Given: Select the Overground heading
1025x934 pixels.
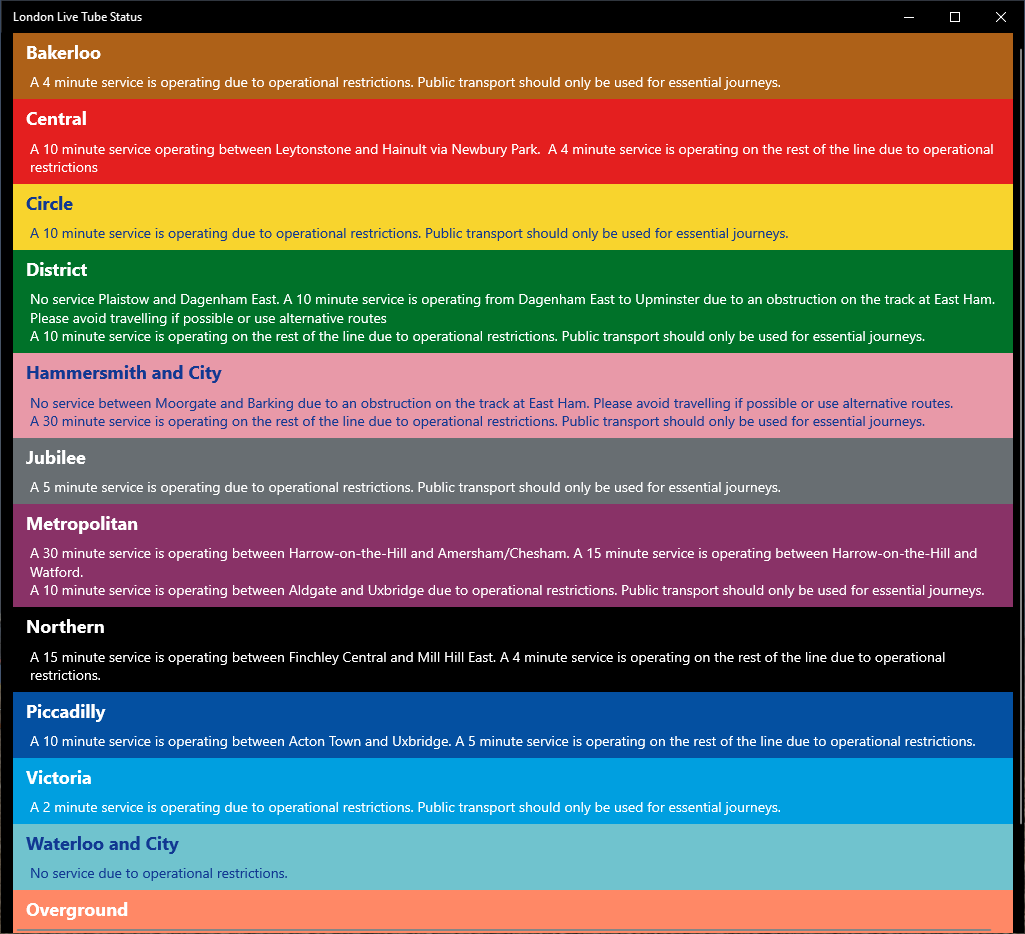Looking at the screenshot, I should pos(76,910).
